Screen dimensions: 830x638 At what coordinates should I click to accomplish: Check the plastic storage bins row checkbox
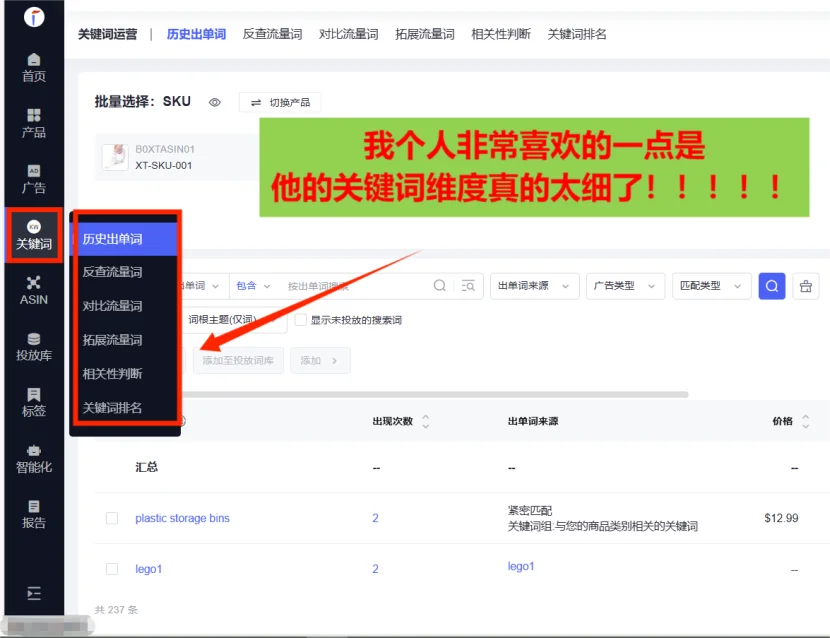(x=112, y=518)
